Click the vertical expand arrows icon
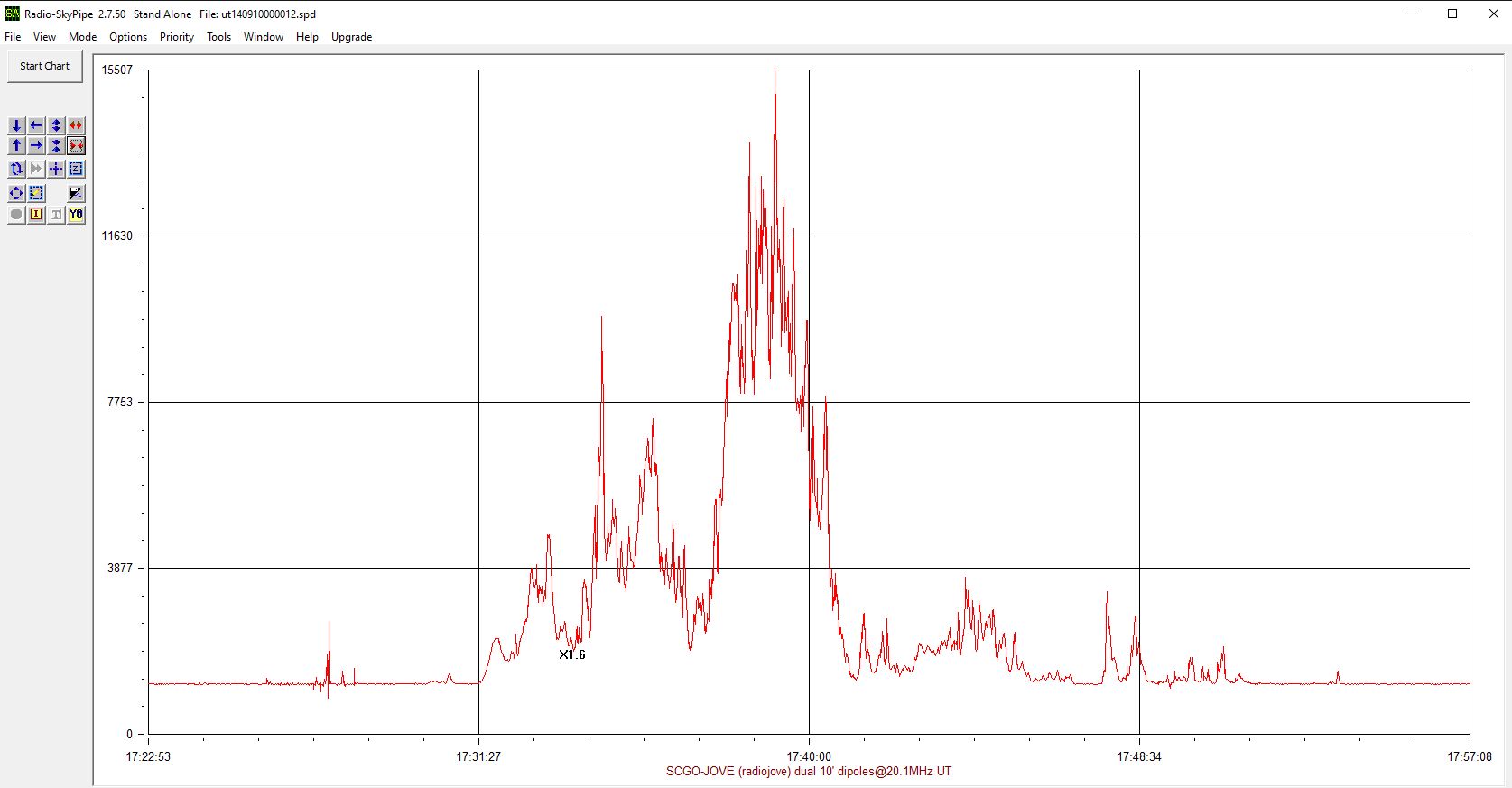This screenshot has height=788, width=1512. point(56,125)
